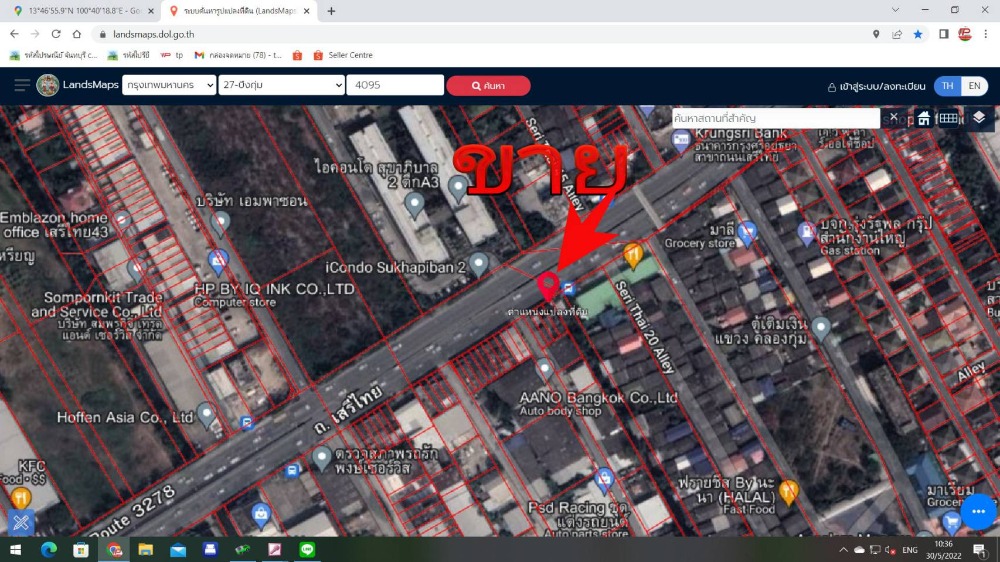This screenshot has height=562, width=1000.
Task: Open the Windows notification center
Action: tap(980, 549)
